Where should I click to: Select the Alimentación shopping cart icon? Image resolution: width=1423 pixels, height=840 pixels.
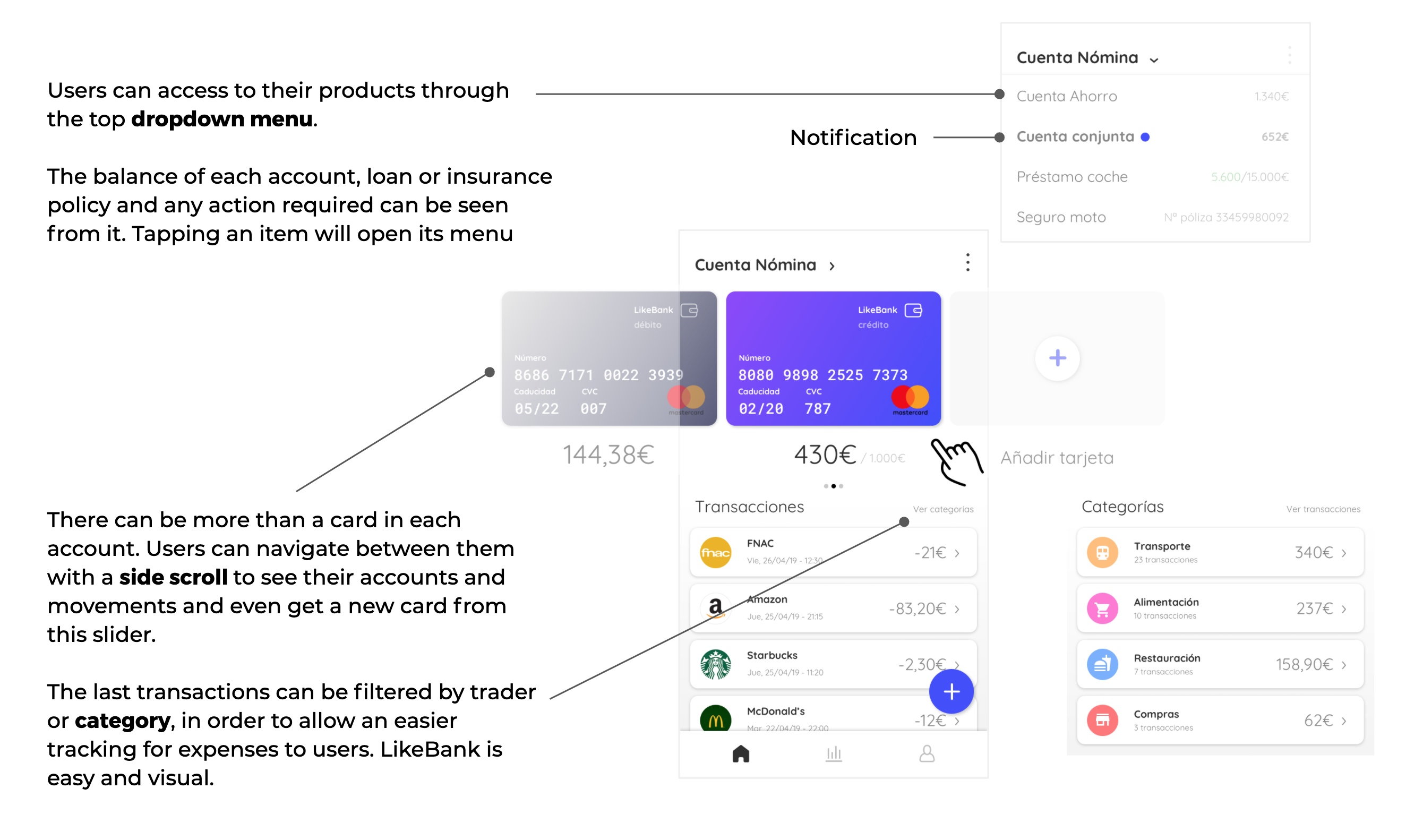1102,608
